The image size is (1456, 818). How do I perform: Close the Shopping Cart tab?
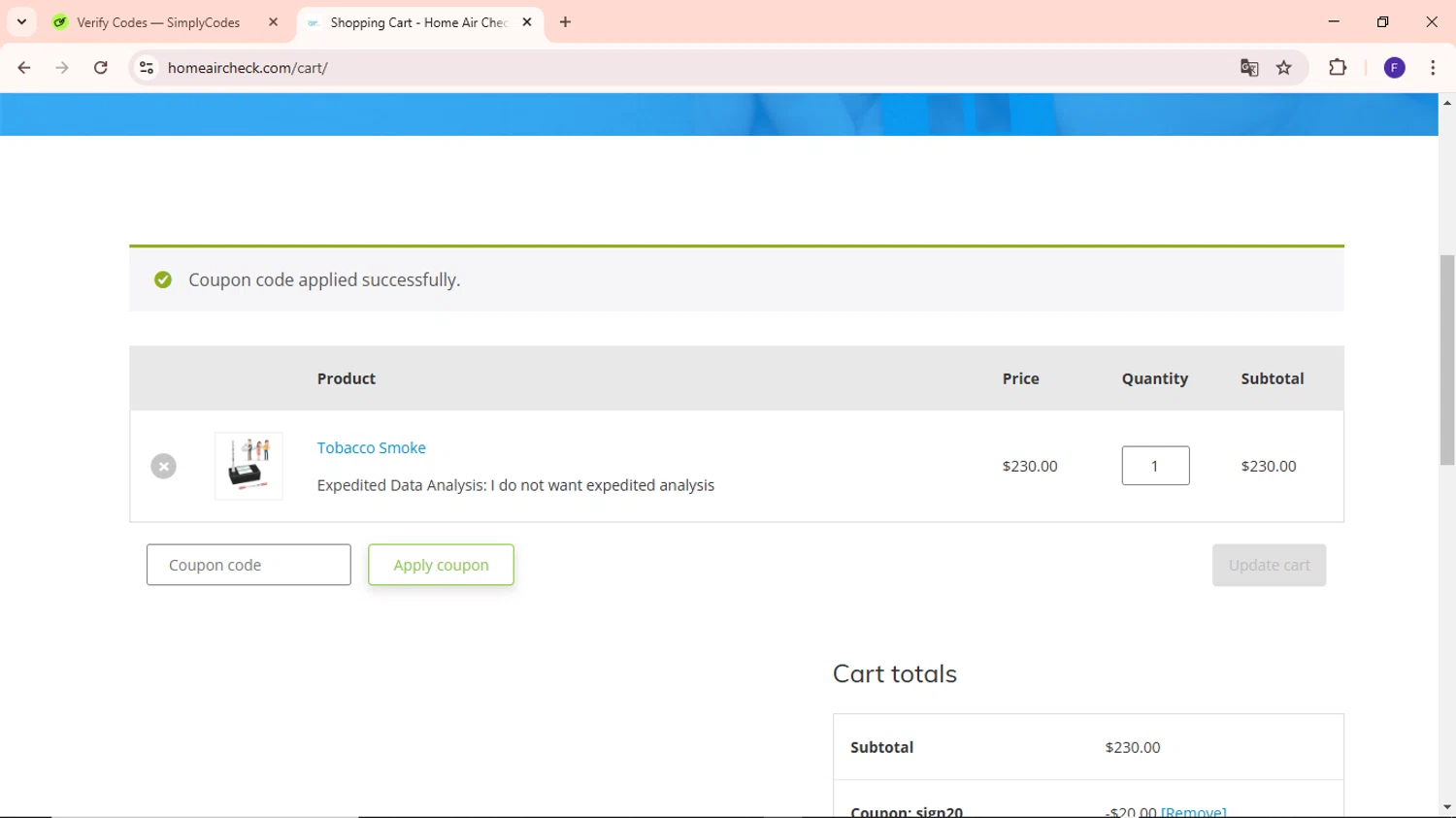point(527,22)
